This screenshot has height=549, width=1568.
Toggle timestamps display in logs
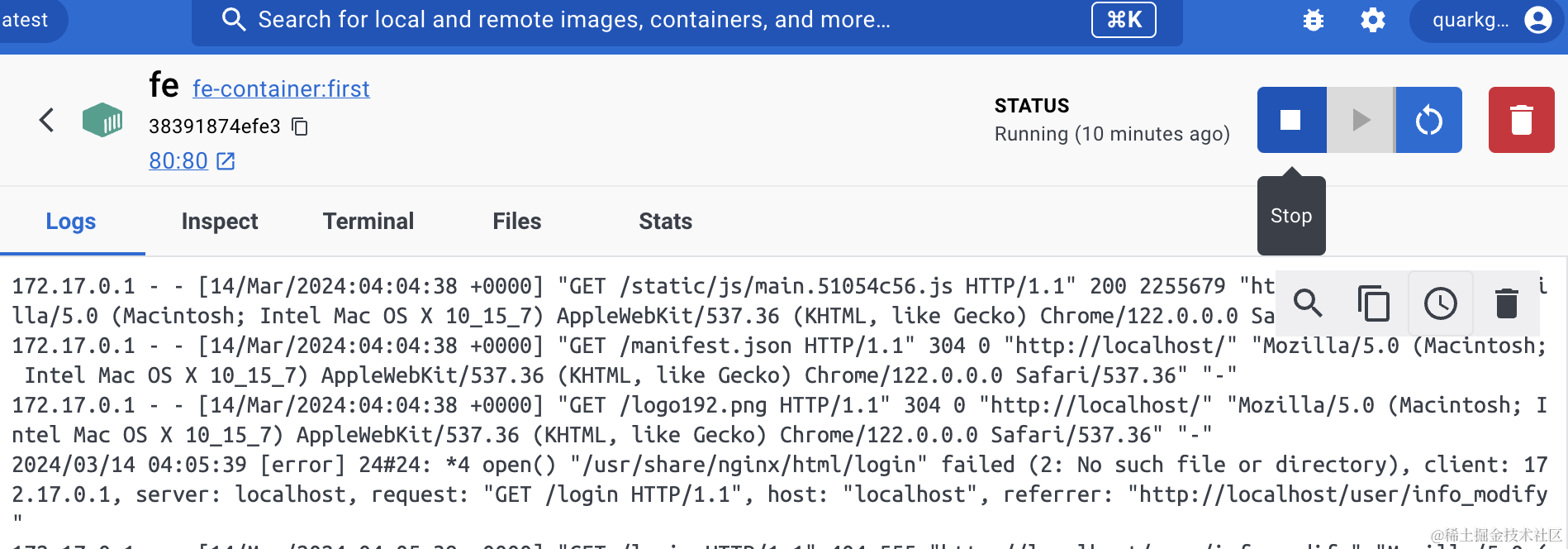1440,303
